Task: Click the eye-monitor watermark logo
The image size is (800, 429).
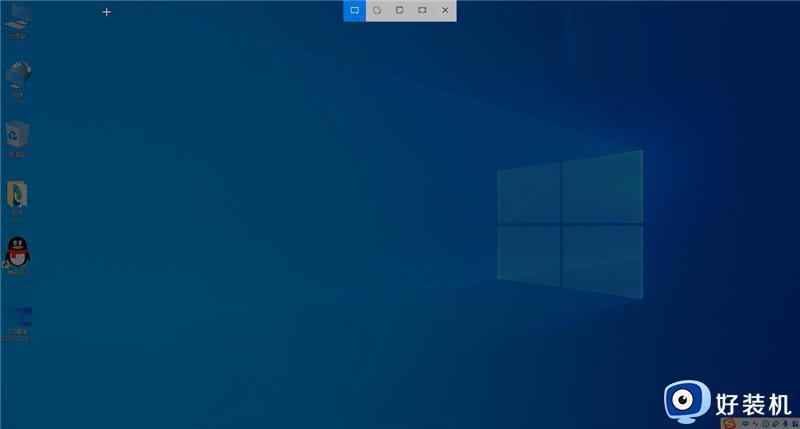Action: (x=687, y=399)
